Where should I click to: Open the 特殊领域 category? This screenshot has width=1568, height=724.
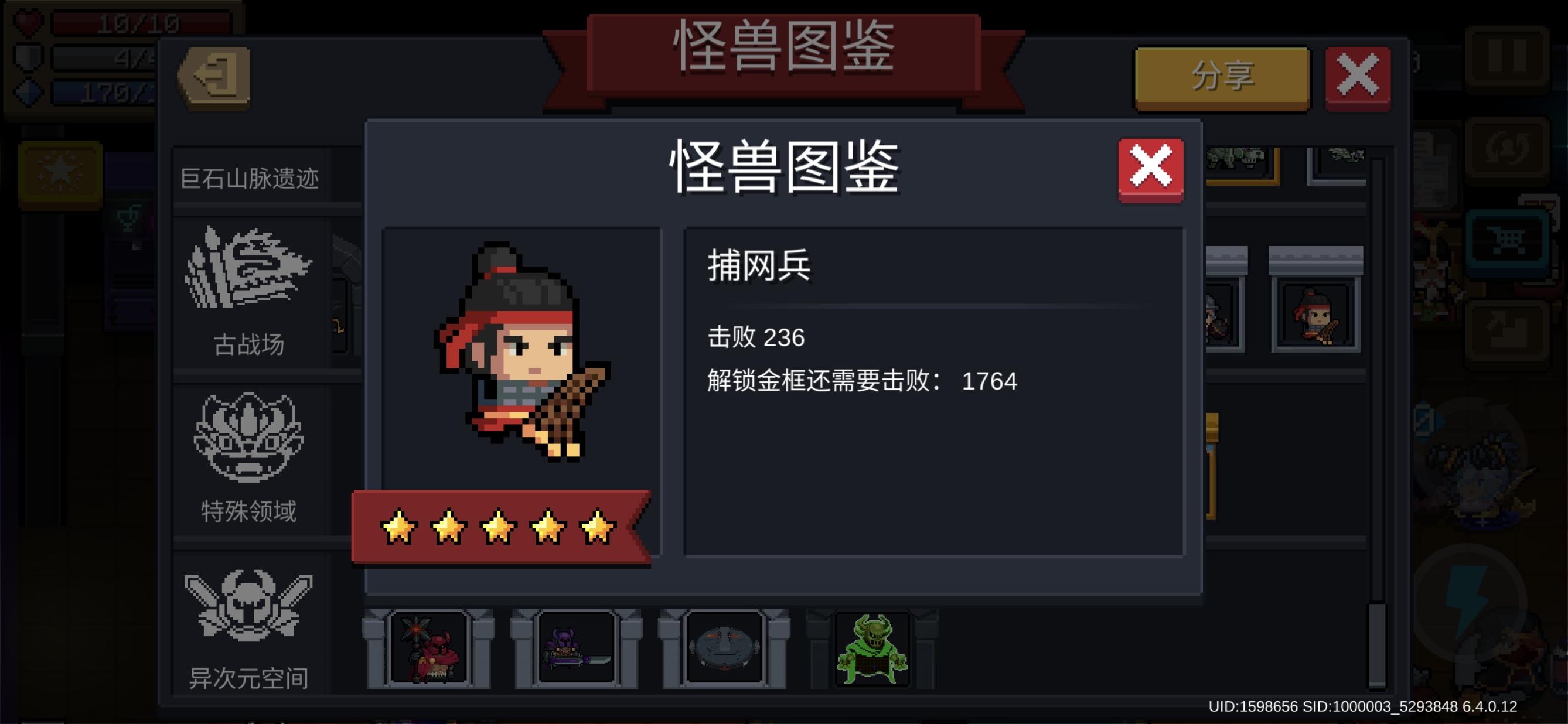[251, 459]
